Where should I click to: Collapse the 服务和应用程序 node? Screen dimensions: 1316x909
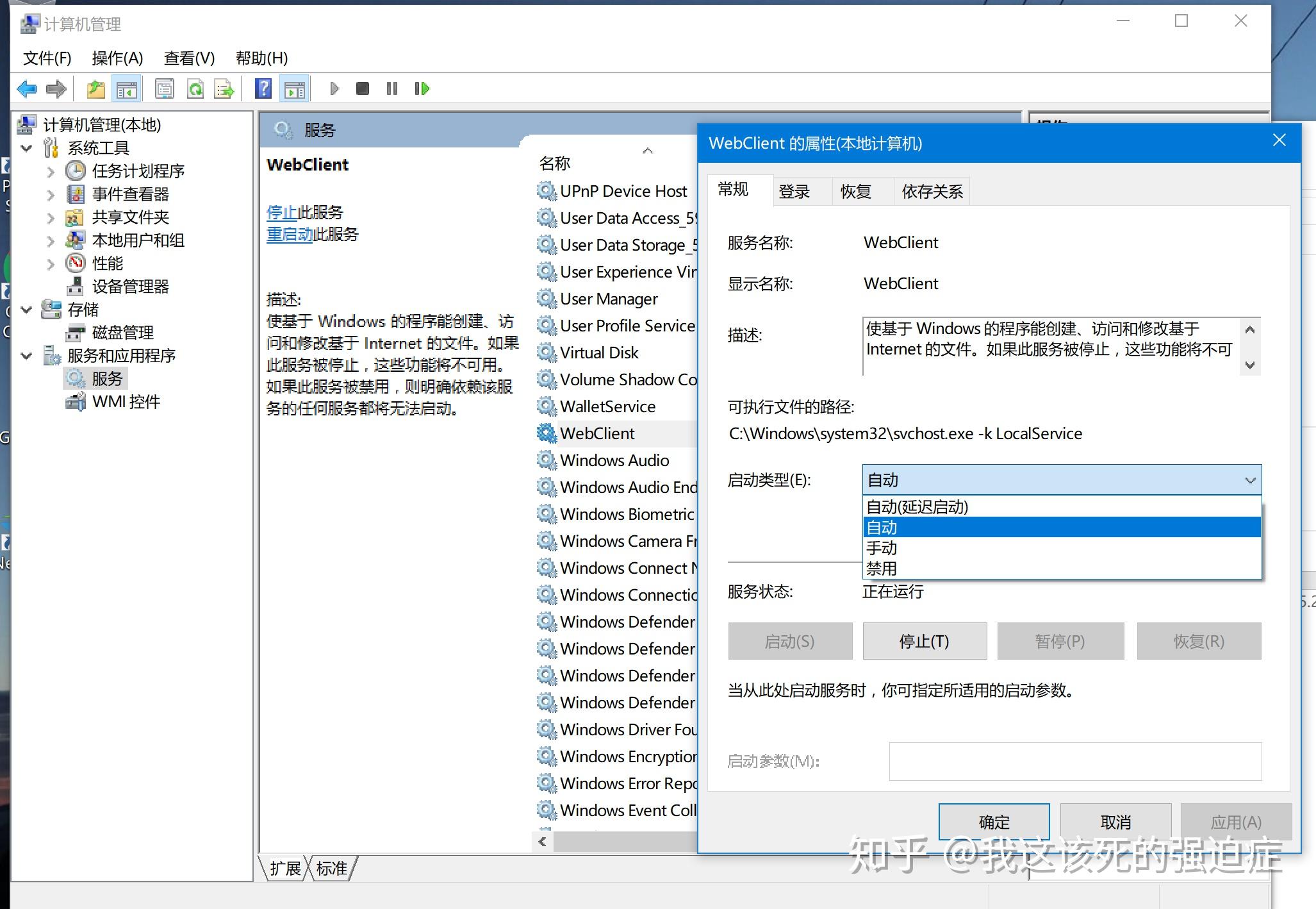coord(27,356)
